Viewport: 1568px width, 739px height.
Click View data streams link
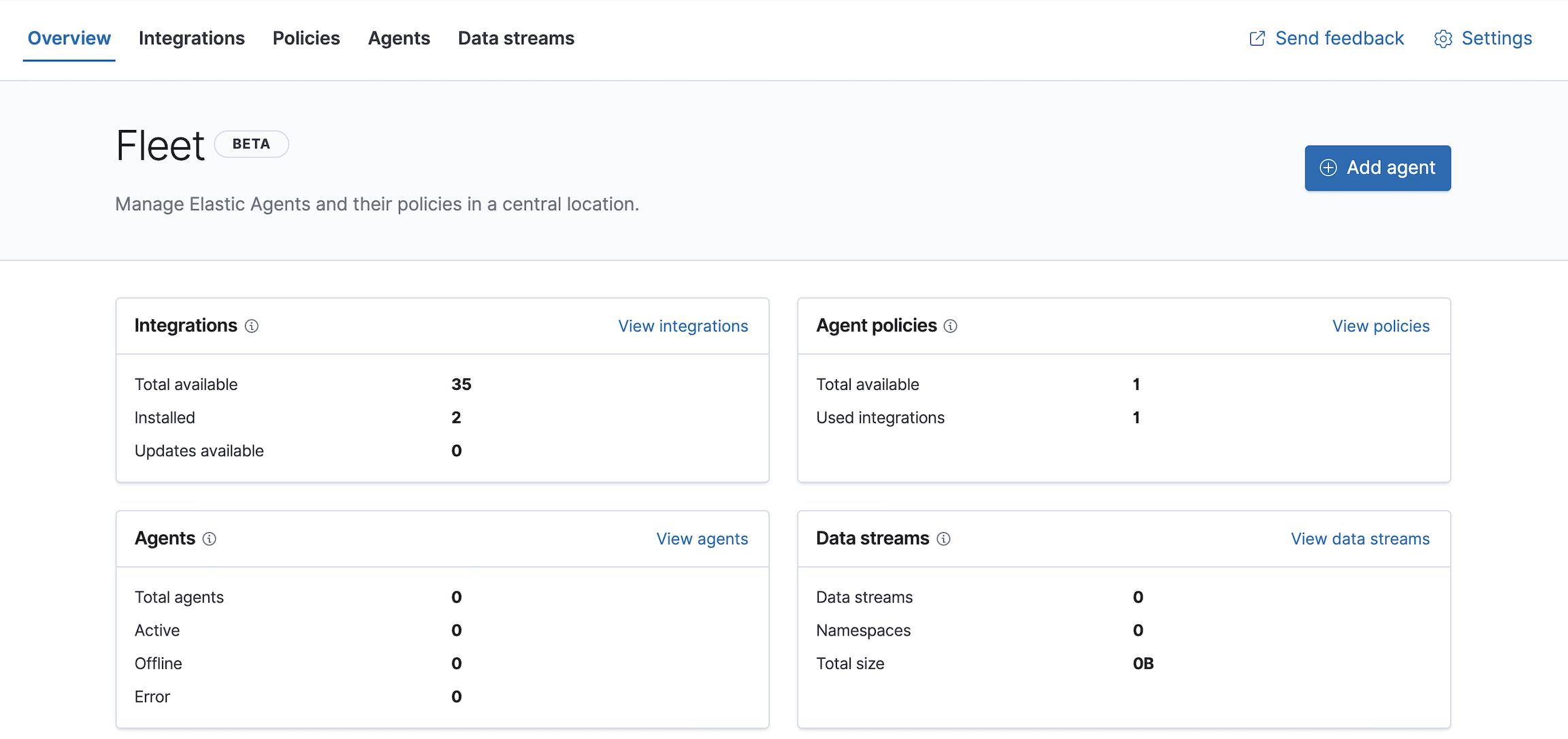1360,538
